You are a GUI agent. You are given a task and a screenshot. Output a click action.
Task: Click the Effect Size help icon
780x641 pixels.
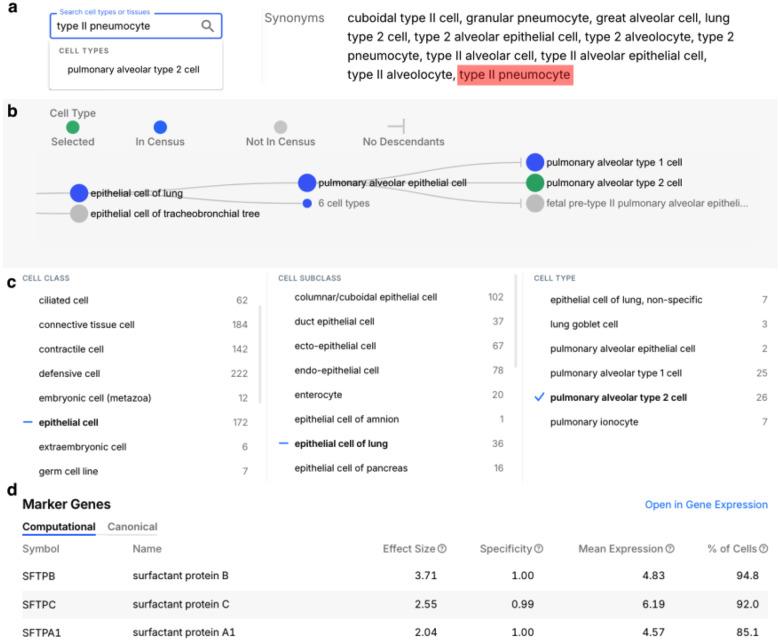click(x=442, y=548)
